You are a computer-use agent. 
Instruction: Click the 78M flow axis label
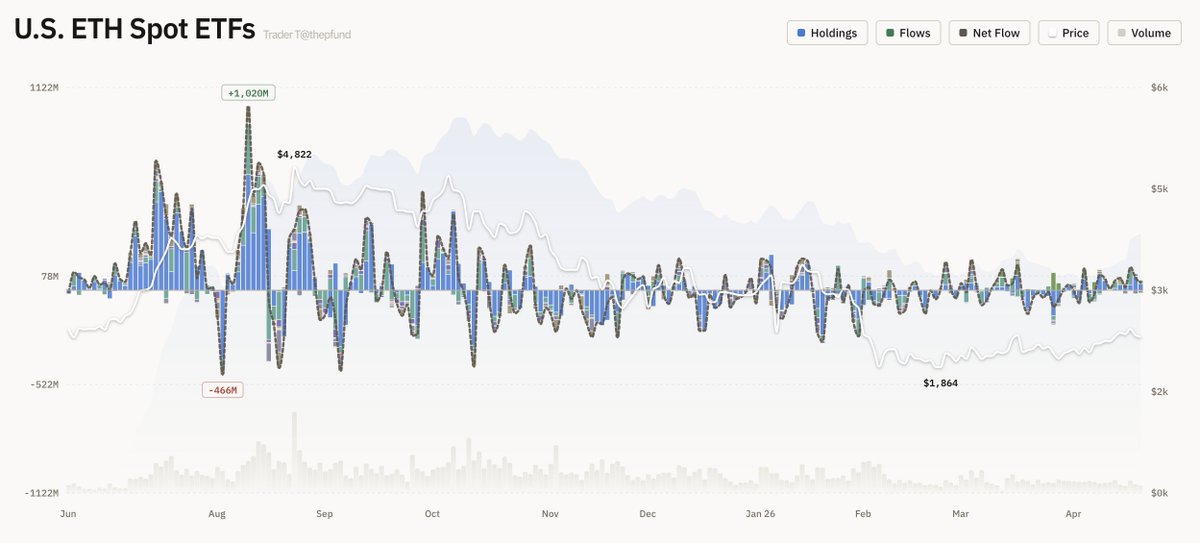(49, 276)
